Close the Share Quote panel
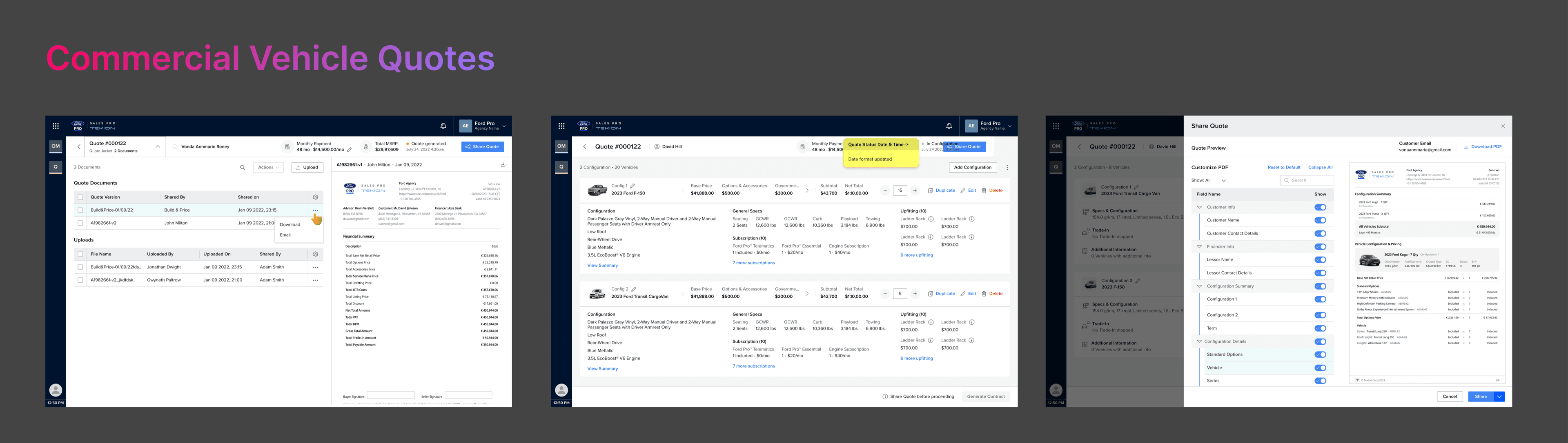This screenshot has height=443, width=1568. coord(1503,126)
